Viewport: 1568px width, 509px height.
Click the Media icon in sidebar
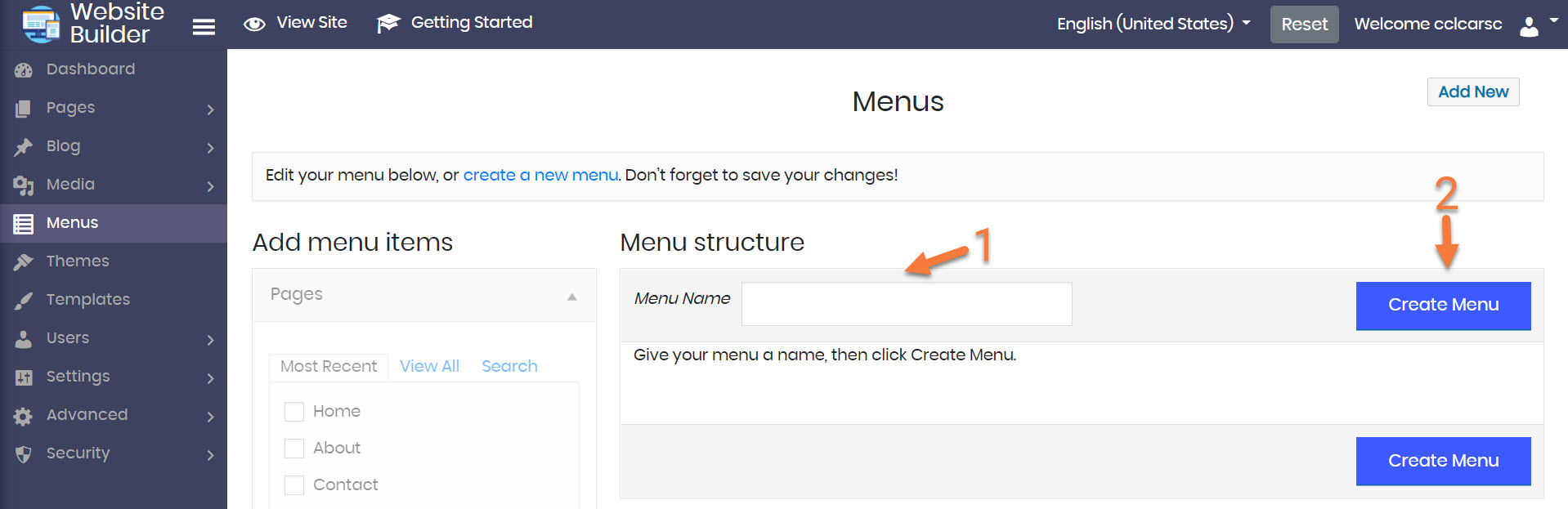click(24, 185)
